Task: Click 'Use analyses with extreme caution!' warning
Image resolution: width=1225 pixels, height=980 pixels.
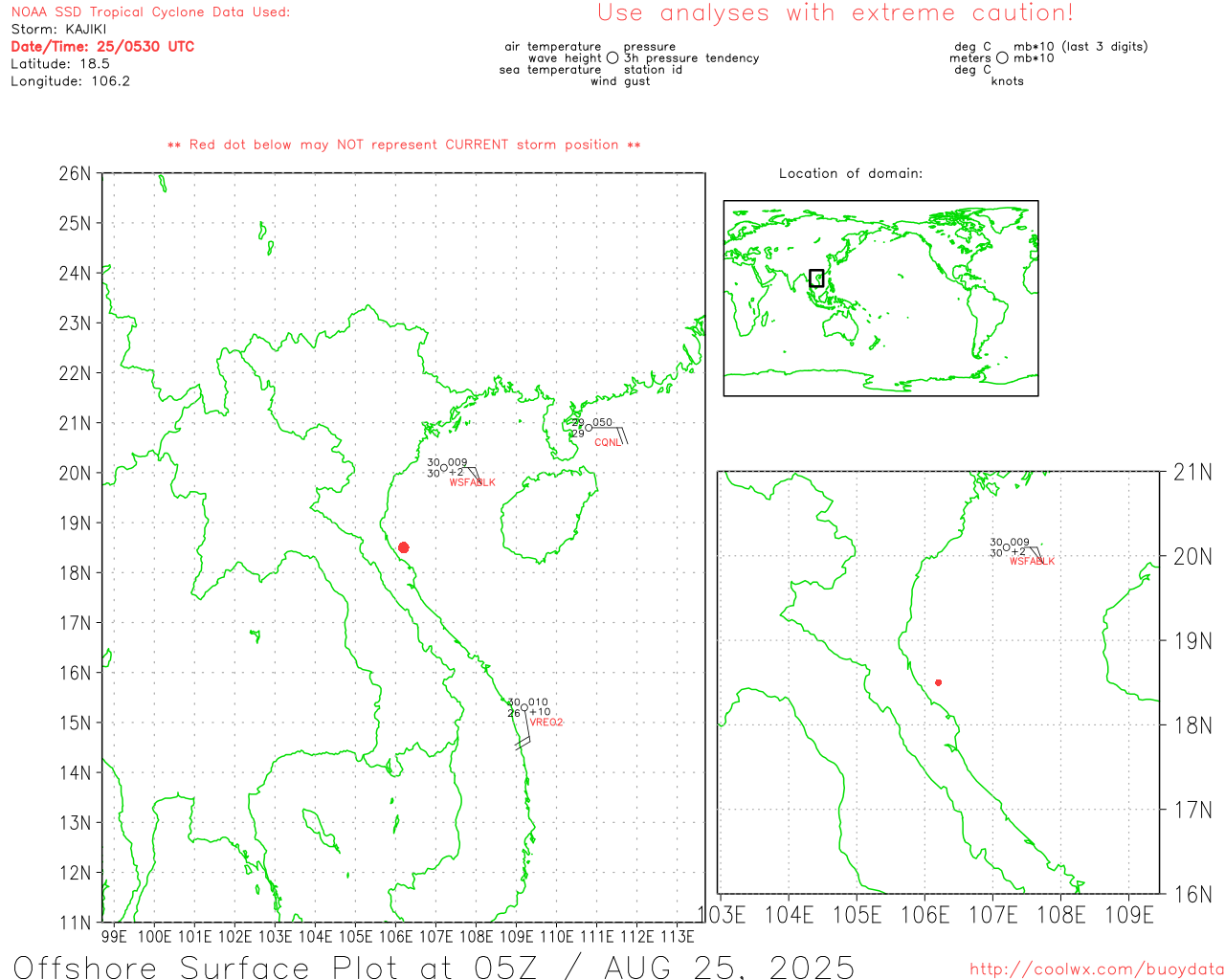Action: (x=835, y=13)
